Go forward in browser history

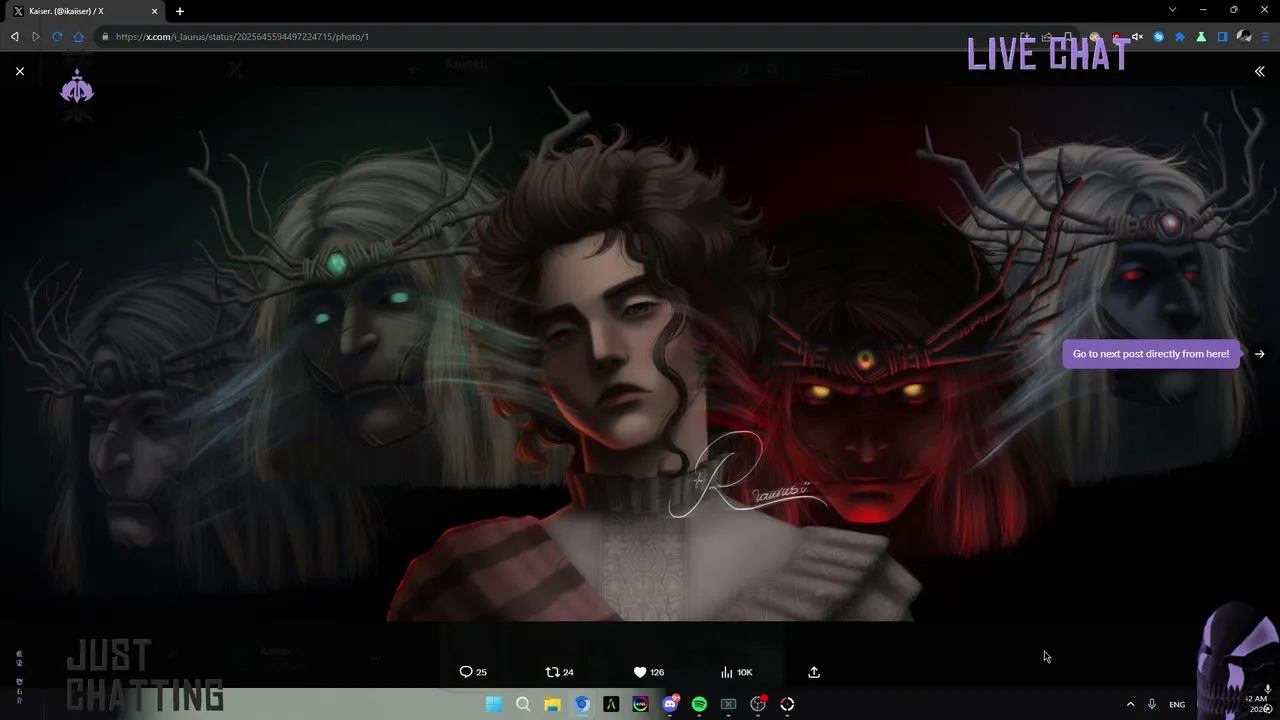pyautogui.click(x=35, y=37)
